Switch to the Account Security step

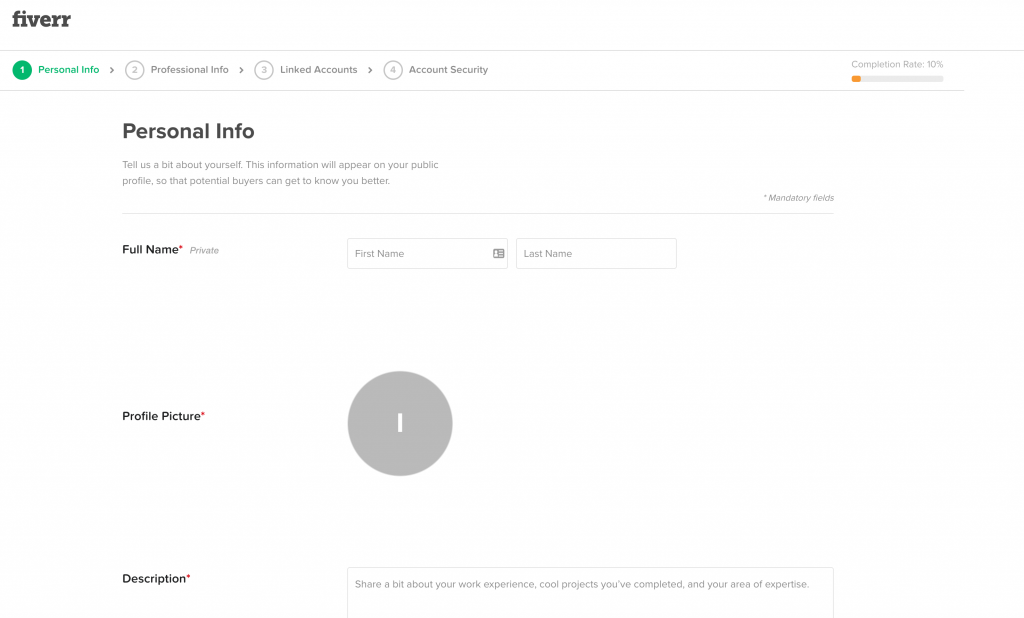(x=449, y=69)
